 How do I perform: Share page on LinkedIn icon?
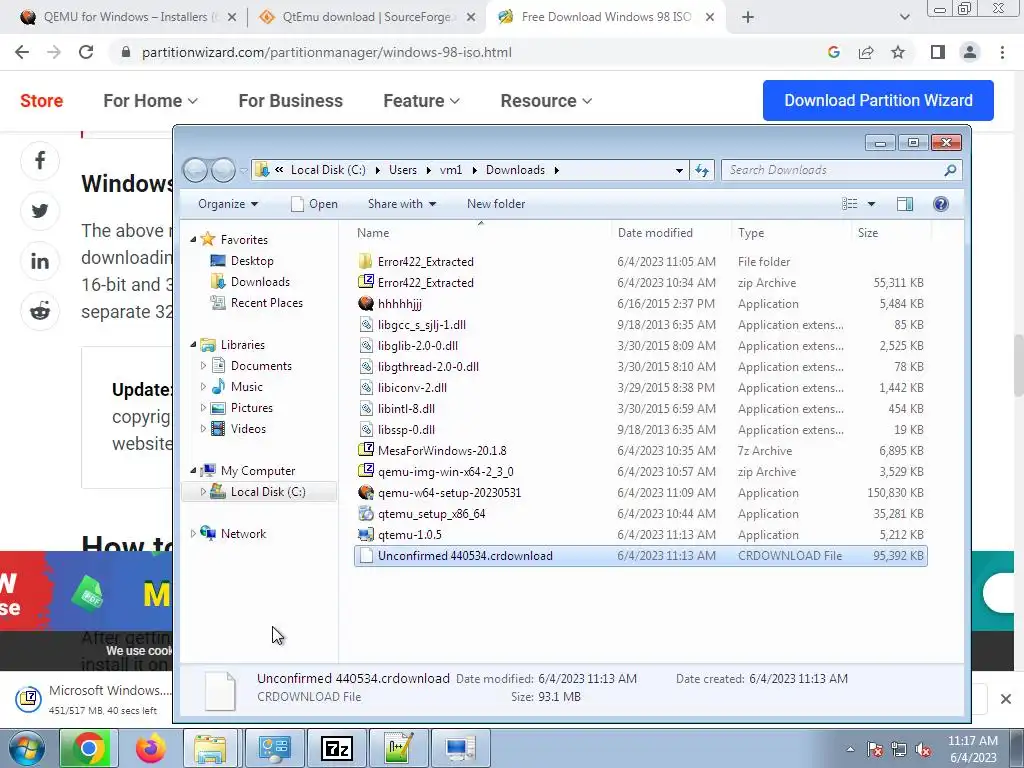(x=40, y=261)
